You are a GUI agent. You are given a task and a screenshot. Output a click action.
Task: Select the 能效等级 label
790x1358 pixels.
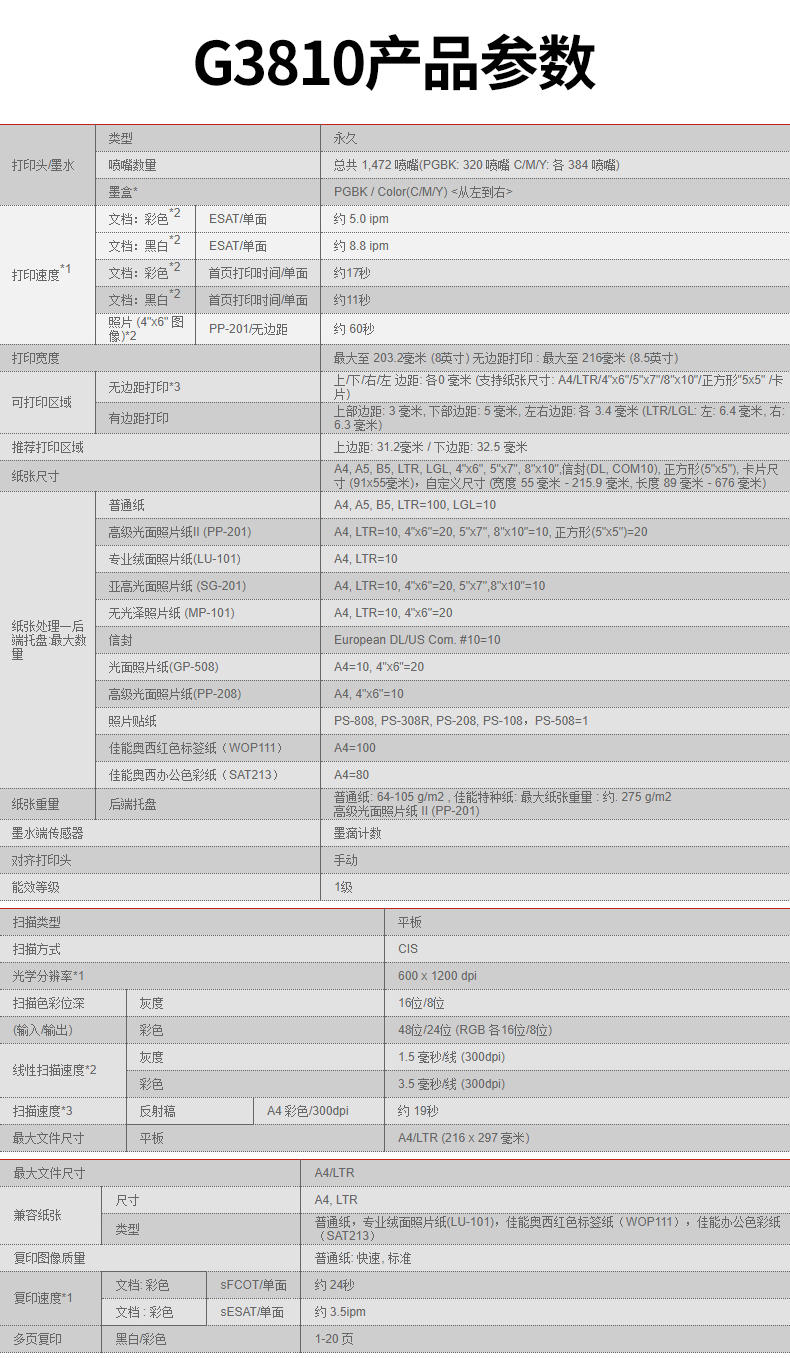click(x=35, y=887)
